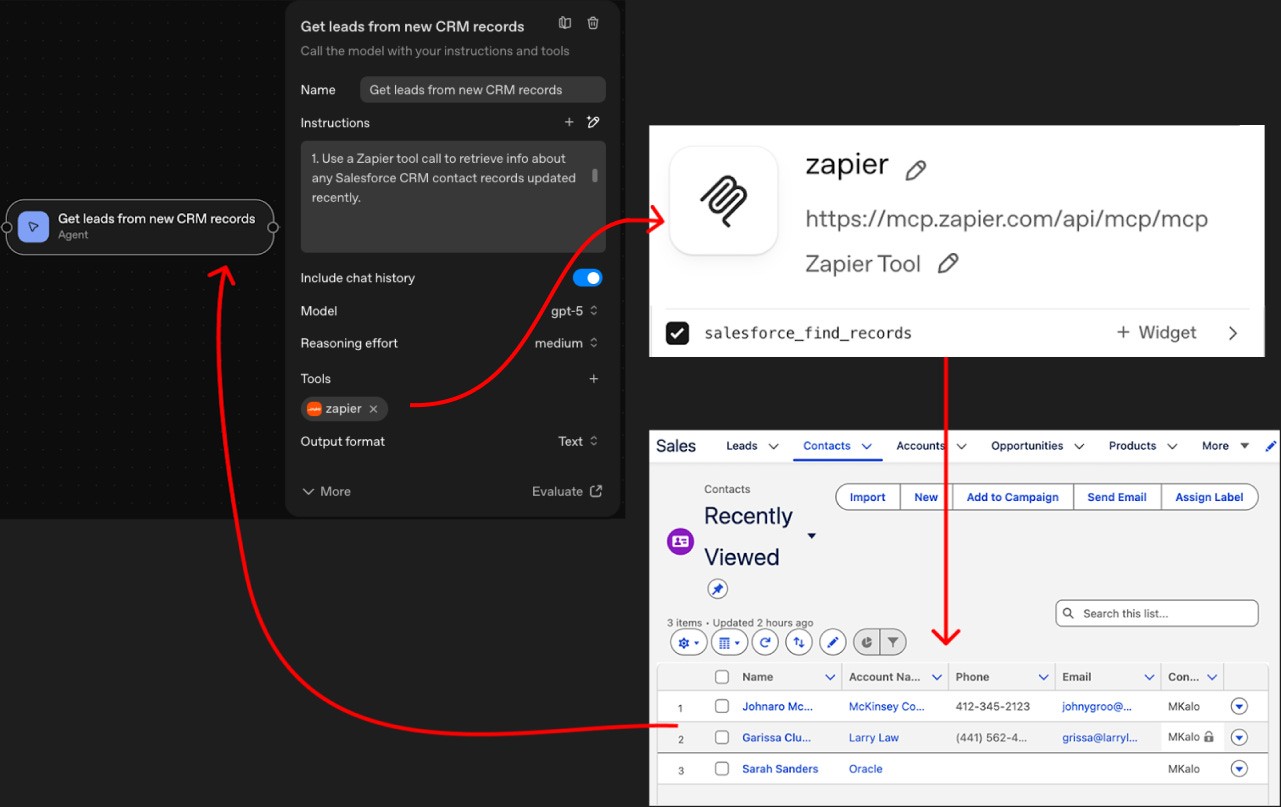Check the select-all checkbox in table header
Image resolution: width=1281 pixels, height=807 pixels.
click(x=722, y=677)
